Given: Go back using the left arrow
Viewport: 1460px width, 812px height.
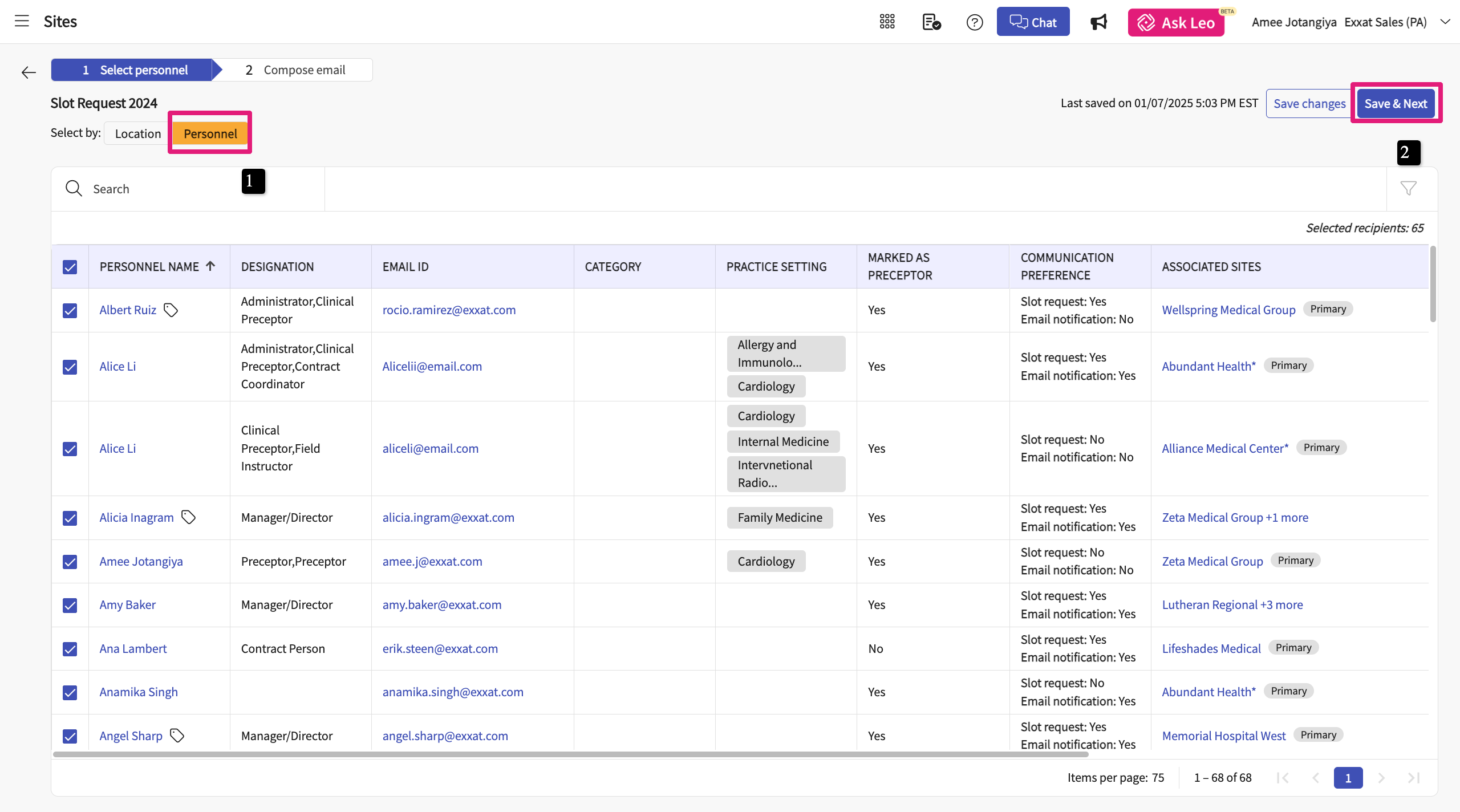Looking at the screenshot, I should pyautogui.click(x=29, y=72).
